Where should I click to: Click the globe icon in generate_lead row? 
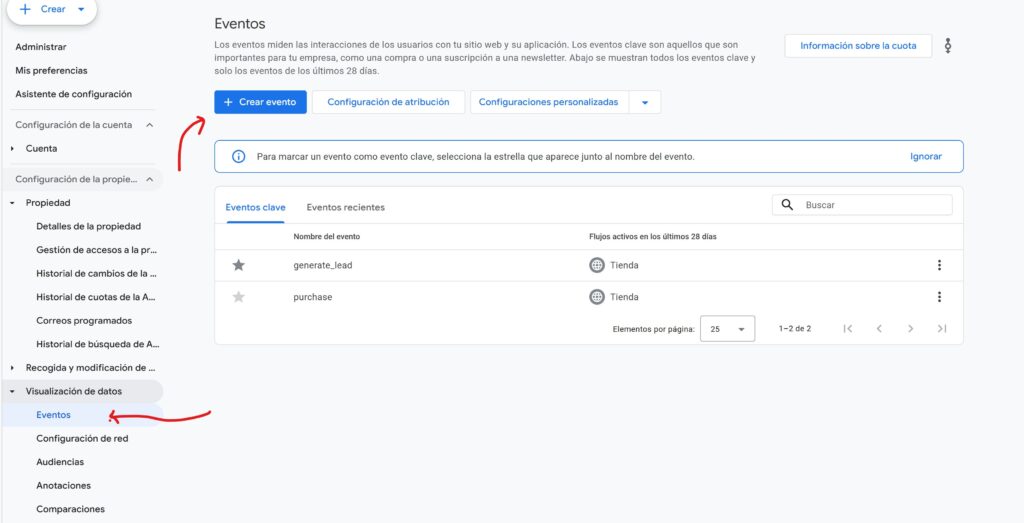(x=597, y=265)
